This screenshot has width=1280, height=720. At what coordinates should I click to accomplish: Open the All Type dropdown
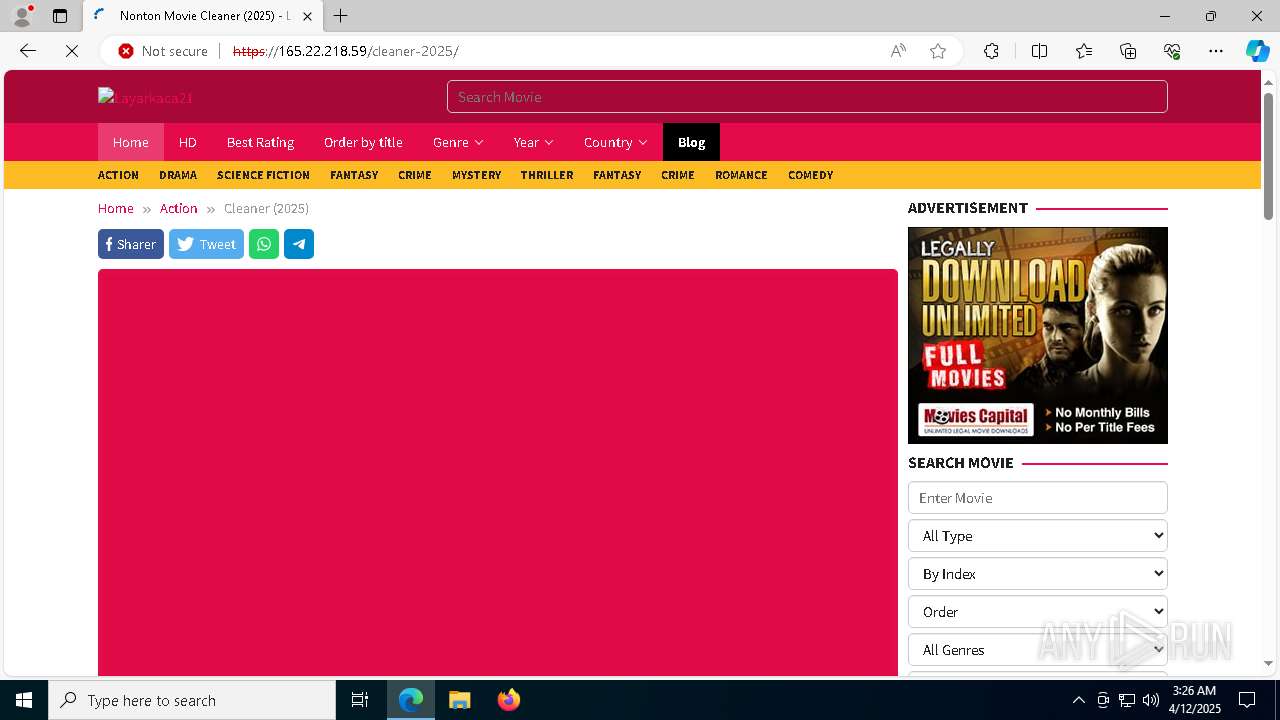[x=1038, y=536]
